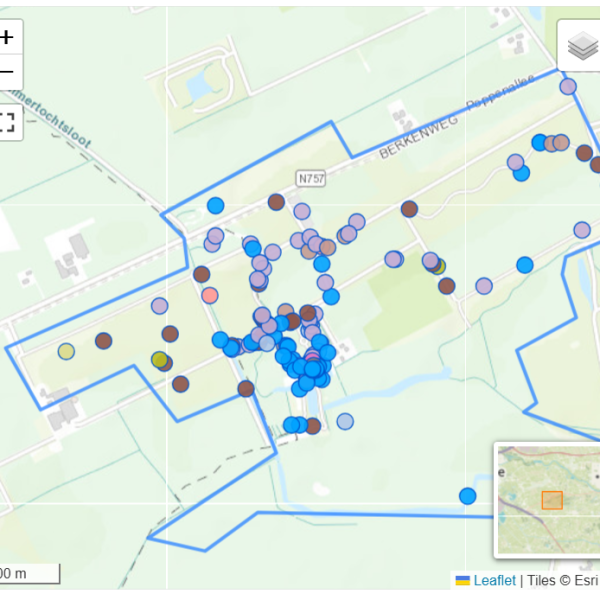The width and height of the screenshot is (600, 600).
Task: Select the pale yellow marker at far left
Action: (66, 351)
